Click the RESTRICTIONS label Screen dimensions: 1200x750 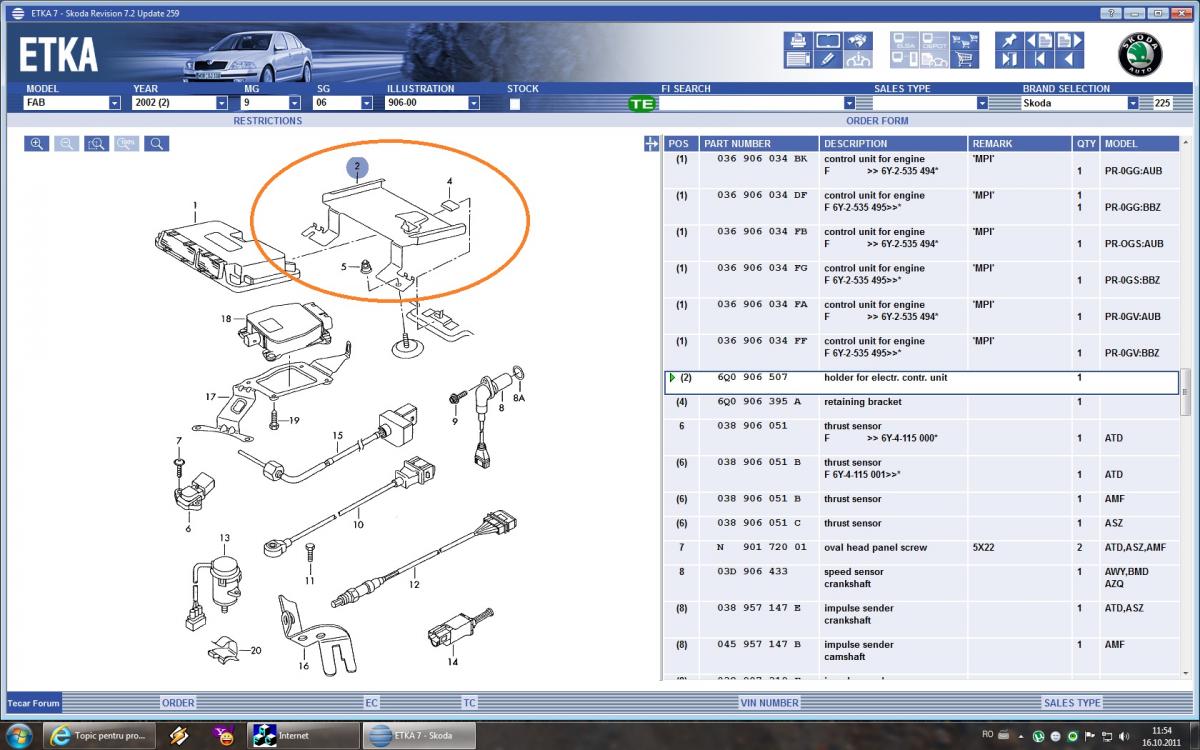(267, 121)
